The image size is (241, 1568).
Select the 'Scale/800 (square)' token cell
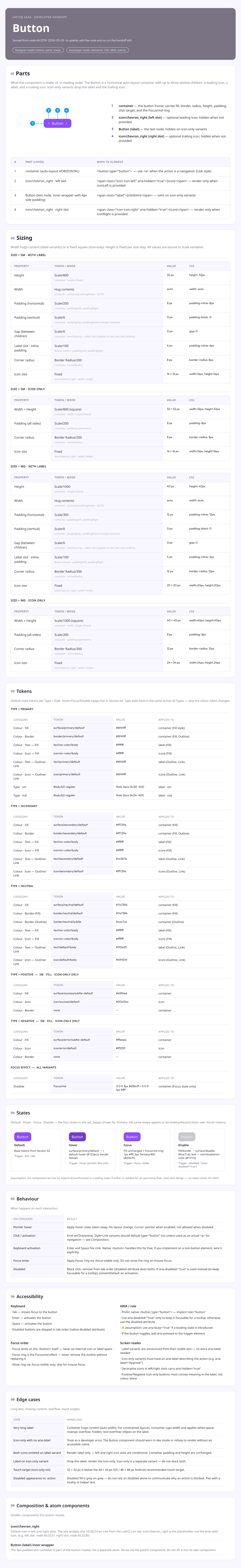[x=68, y=410]
